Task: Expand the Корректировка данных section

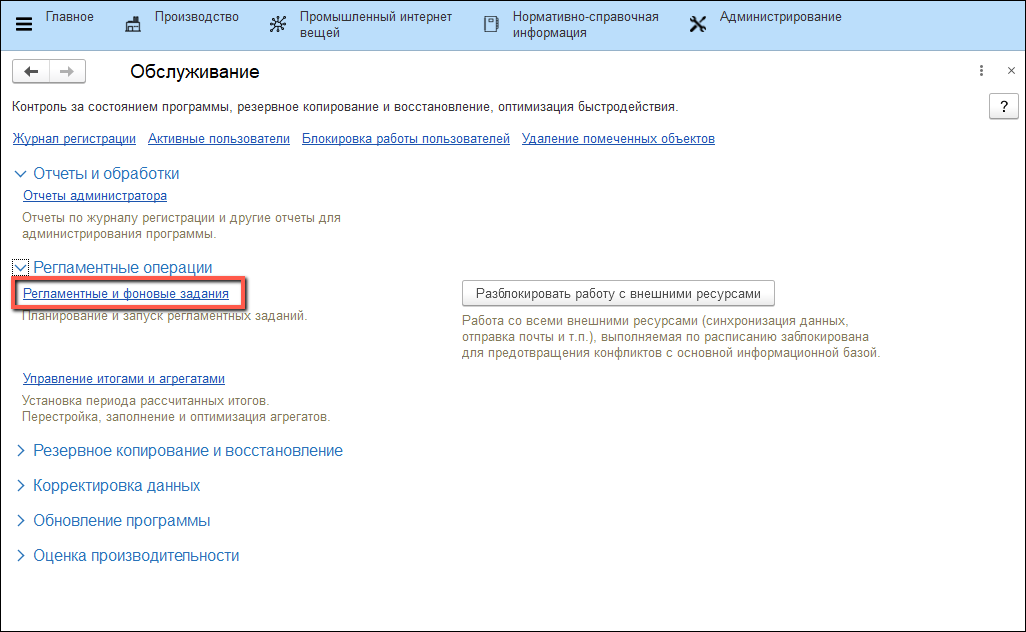Action: pos(20,486)
